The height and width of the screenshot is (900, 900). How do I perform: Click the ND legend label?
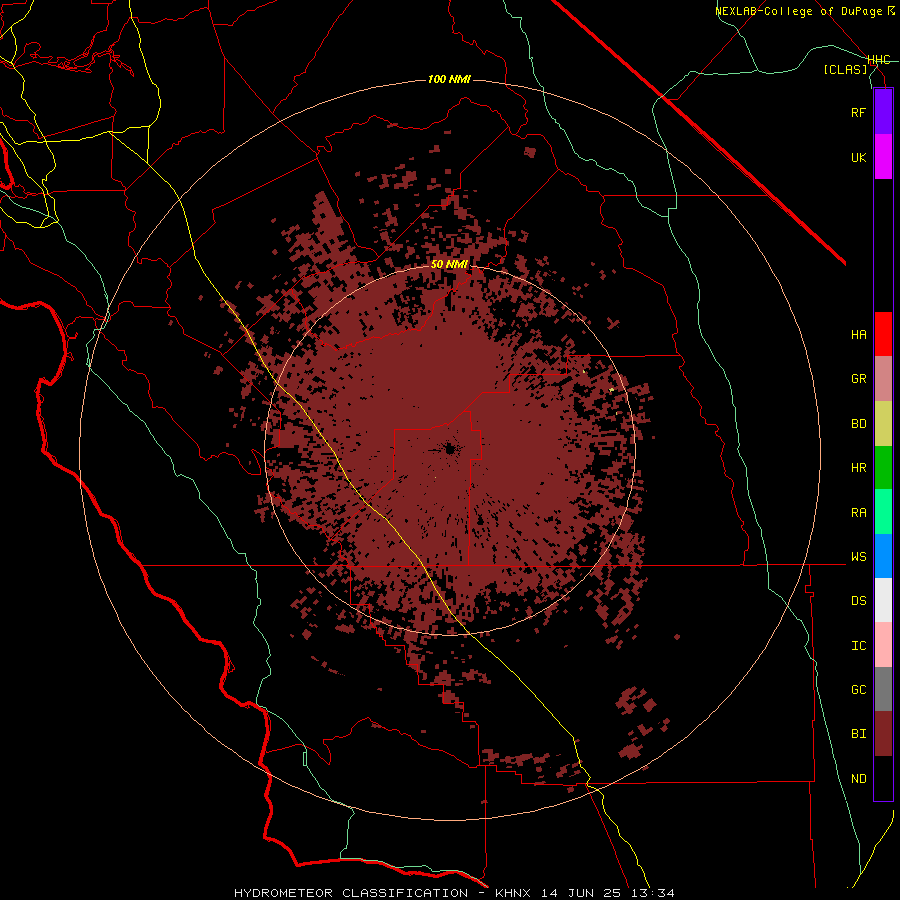[x=858, y=779]
